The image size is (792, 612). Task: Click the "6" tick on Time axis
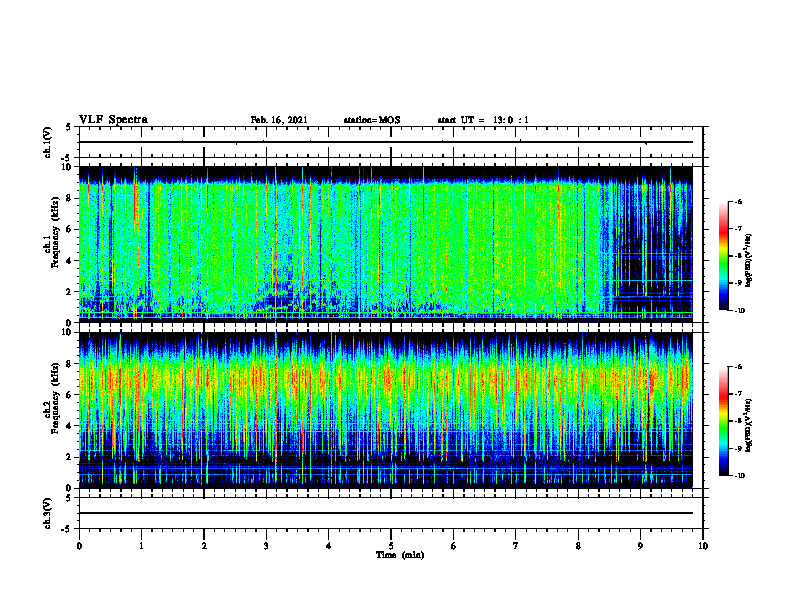(x=454, y=546)
